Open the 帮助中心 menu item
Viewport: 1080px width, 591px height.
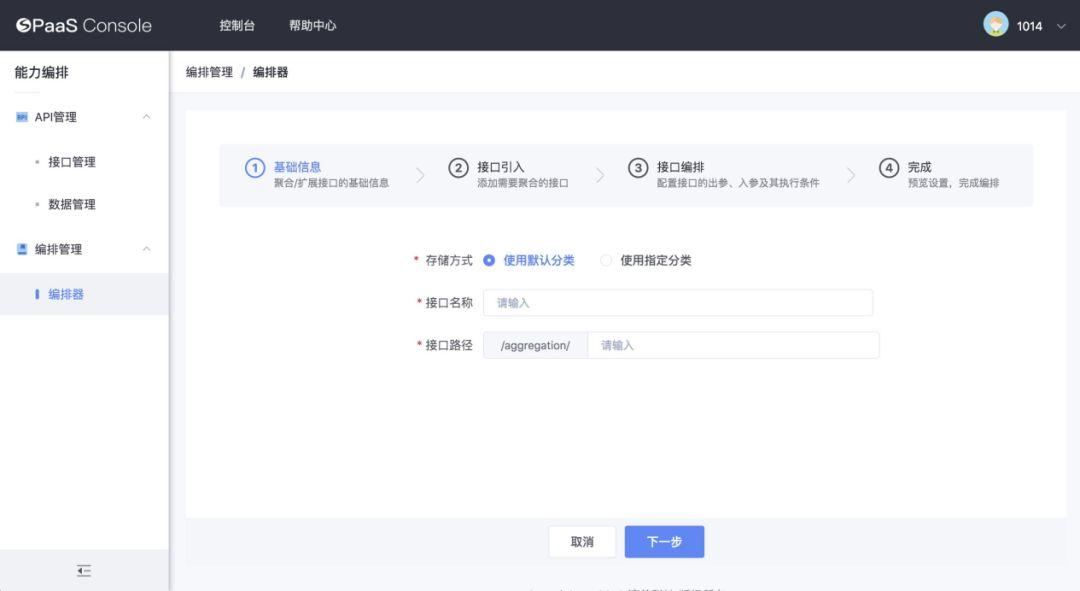tap(314, 25)
